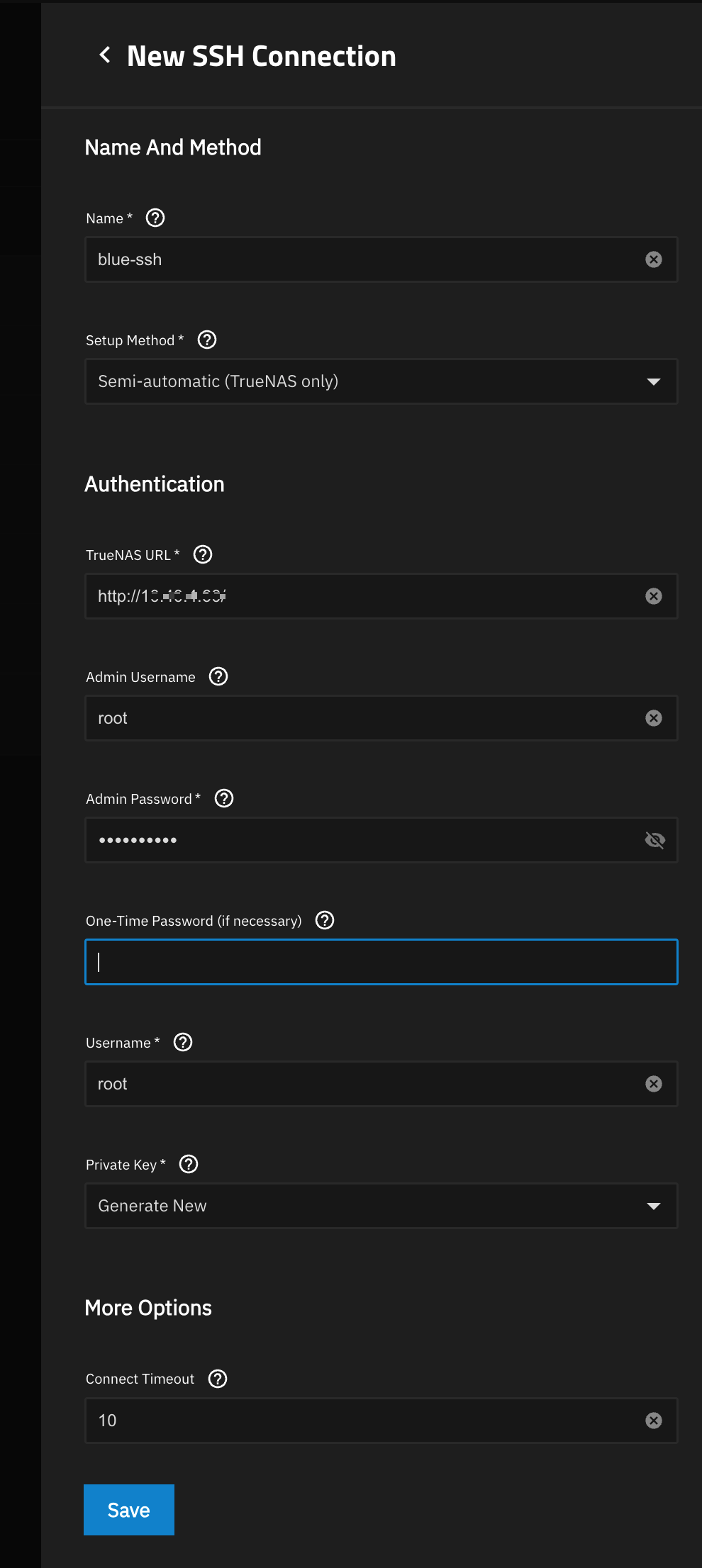Focus the One-Time Password input field

tap(381, 962)
